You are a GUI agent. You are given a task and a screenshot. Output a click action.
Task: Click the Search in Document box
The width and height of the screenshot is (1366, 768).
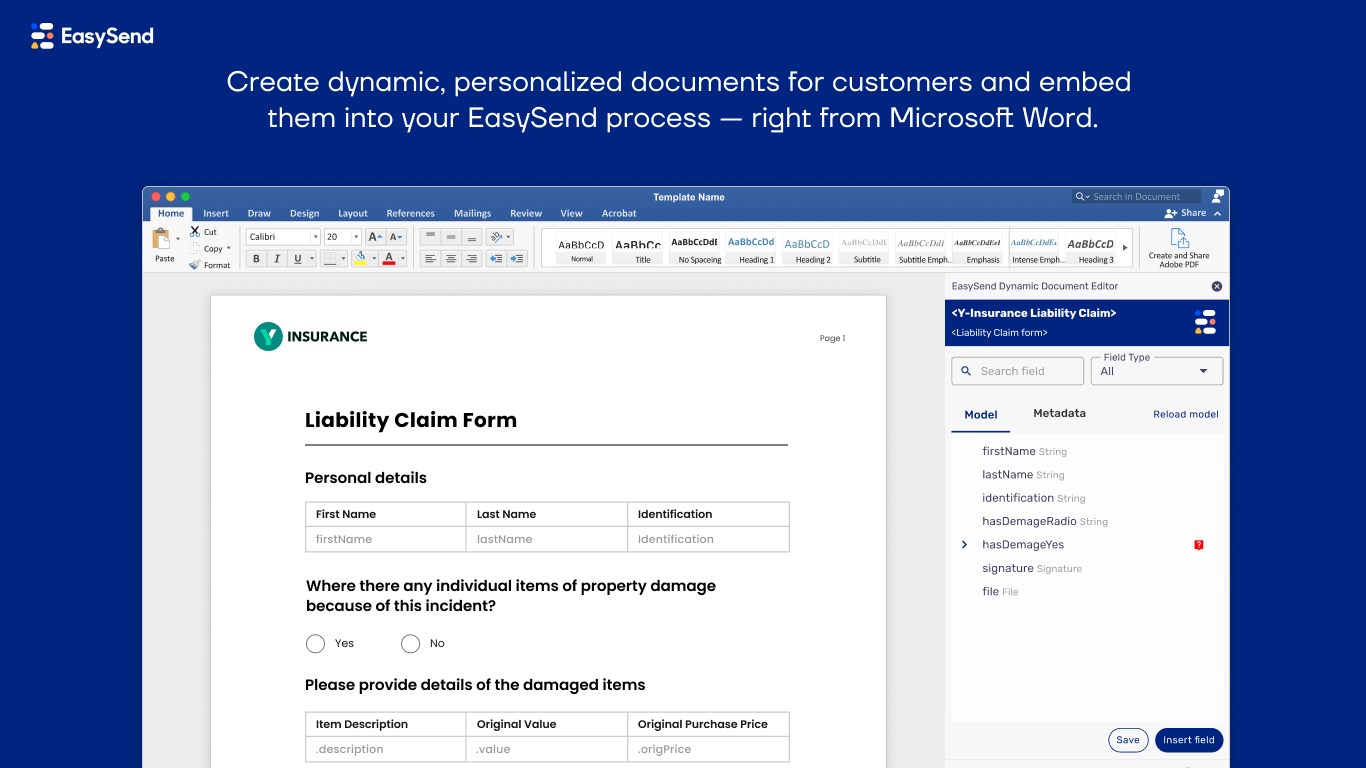(1137, 197)
